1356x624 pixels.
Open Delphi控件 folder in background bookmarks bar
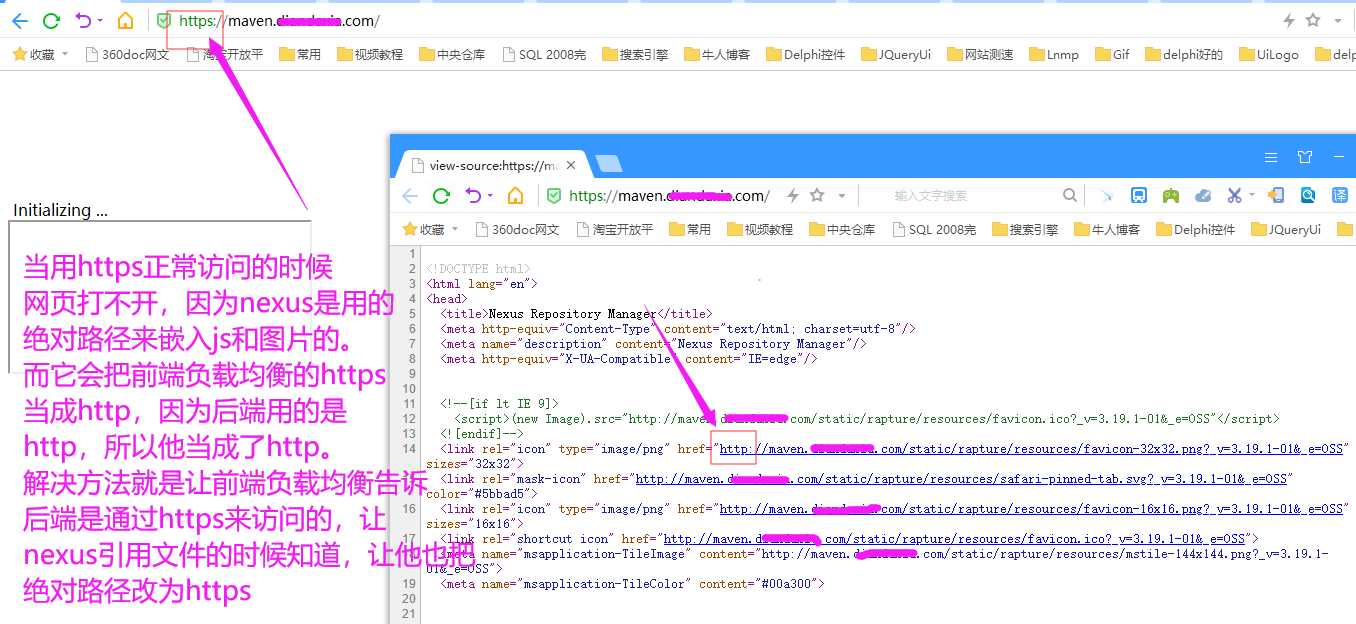(805, 54)
